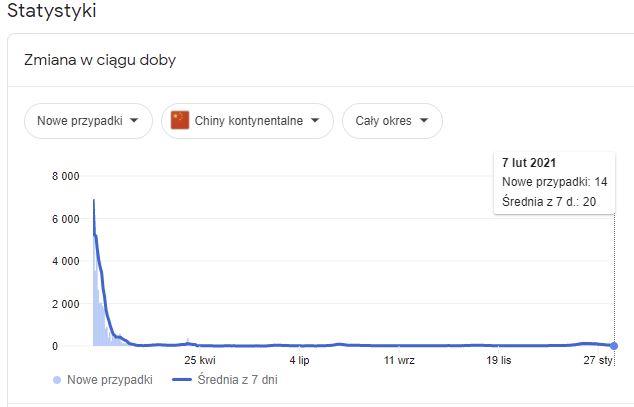634x407 pixels.
Task: Click the highlighted data point at chart end
Action: tap(614, 346)
